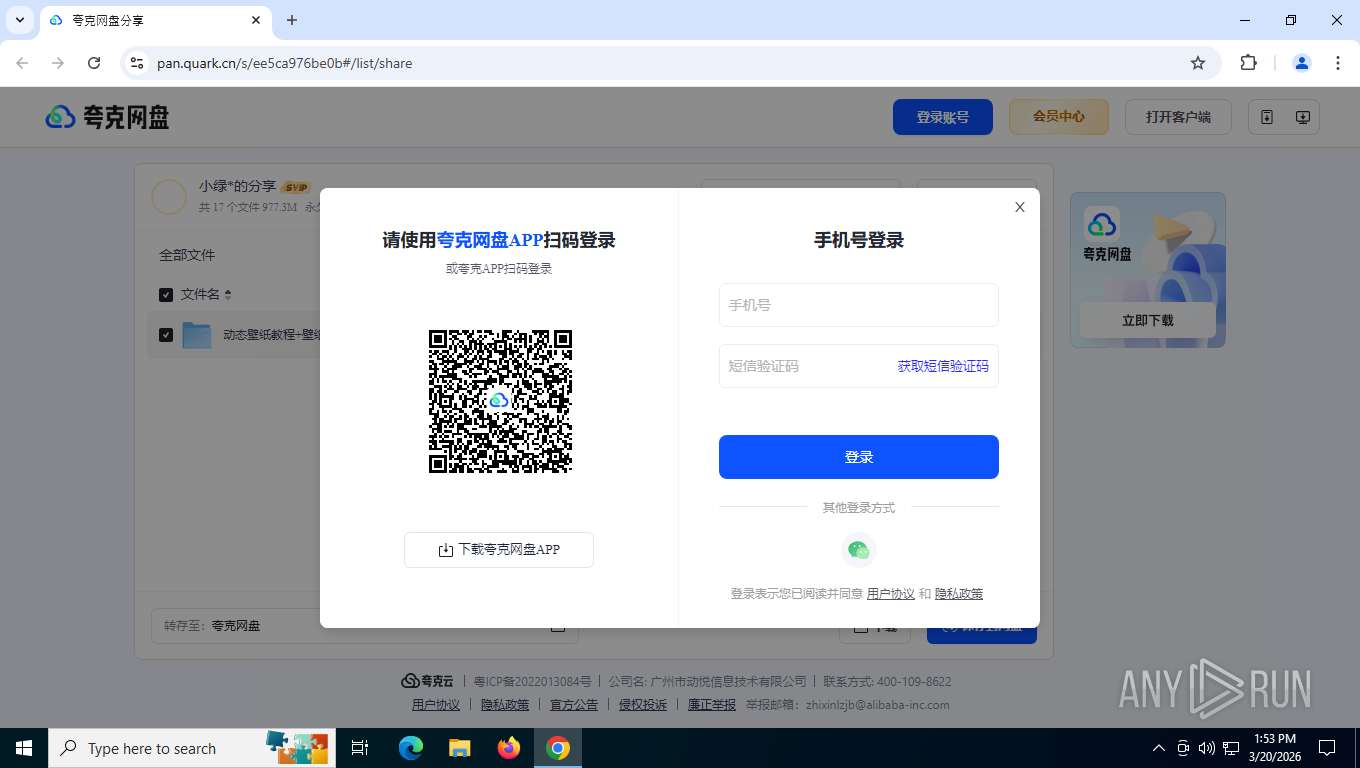Click 下载夸克网盘APP button
The height and width of the screenshot is (768, 1360).
coord(499,550)
